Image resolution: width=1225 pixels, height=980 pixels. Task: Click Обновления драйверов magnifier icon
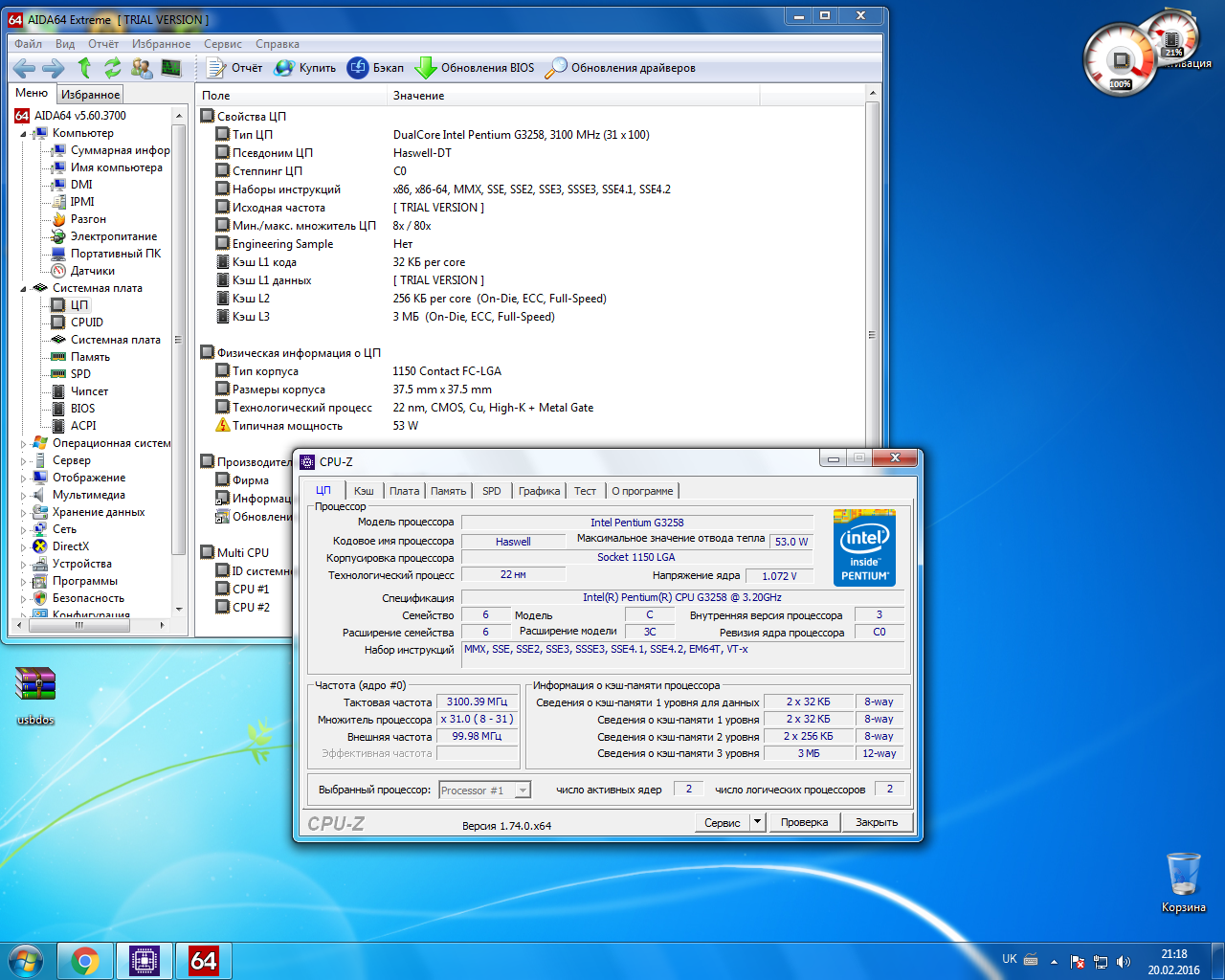pos(556,68)
